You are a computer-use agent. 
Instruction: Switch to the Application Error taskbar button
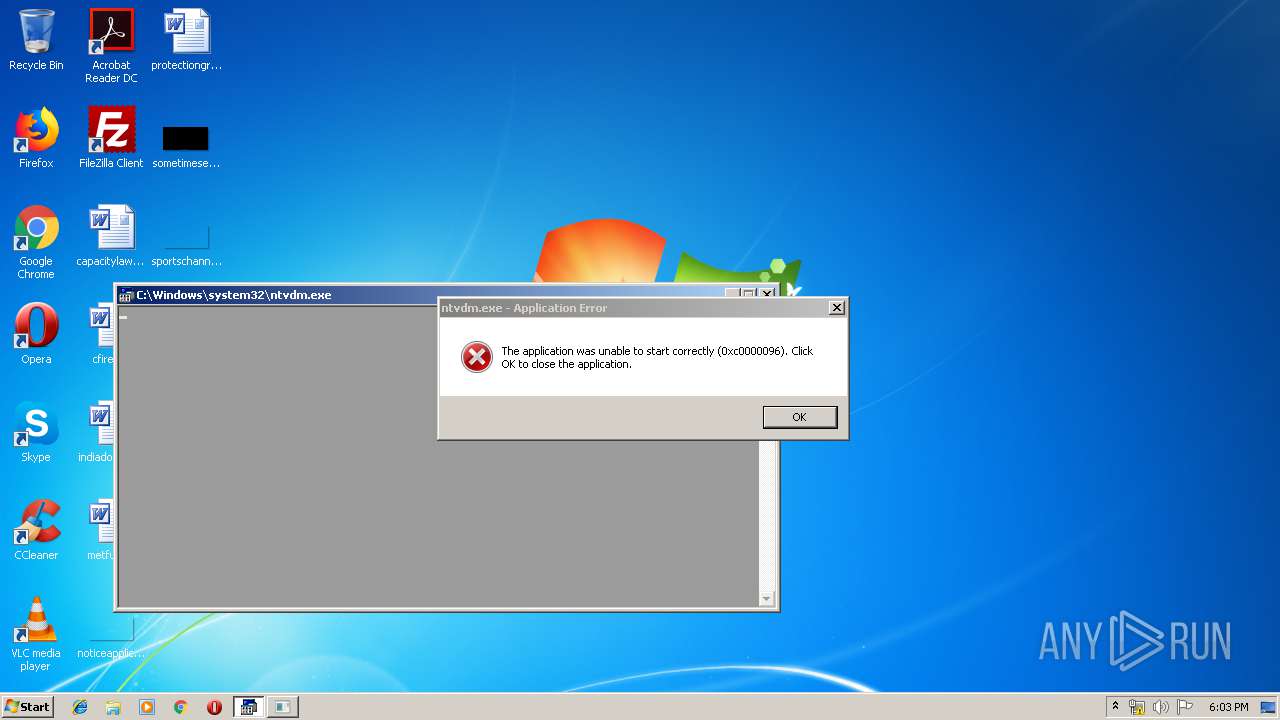pos(283,707)
